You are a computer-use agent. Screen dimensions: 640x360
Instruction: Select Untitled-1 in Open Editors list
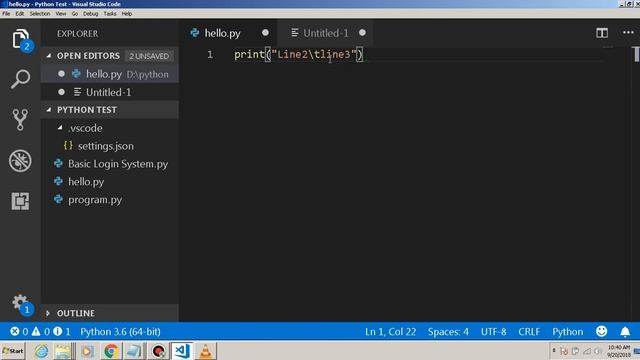pos(110,92)
